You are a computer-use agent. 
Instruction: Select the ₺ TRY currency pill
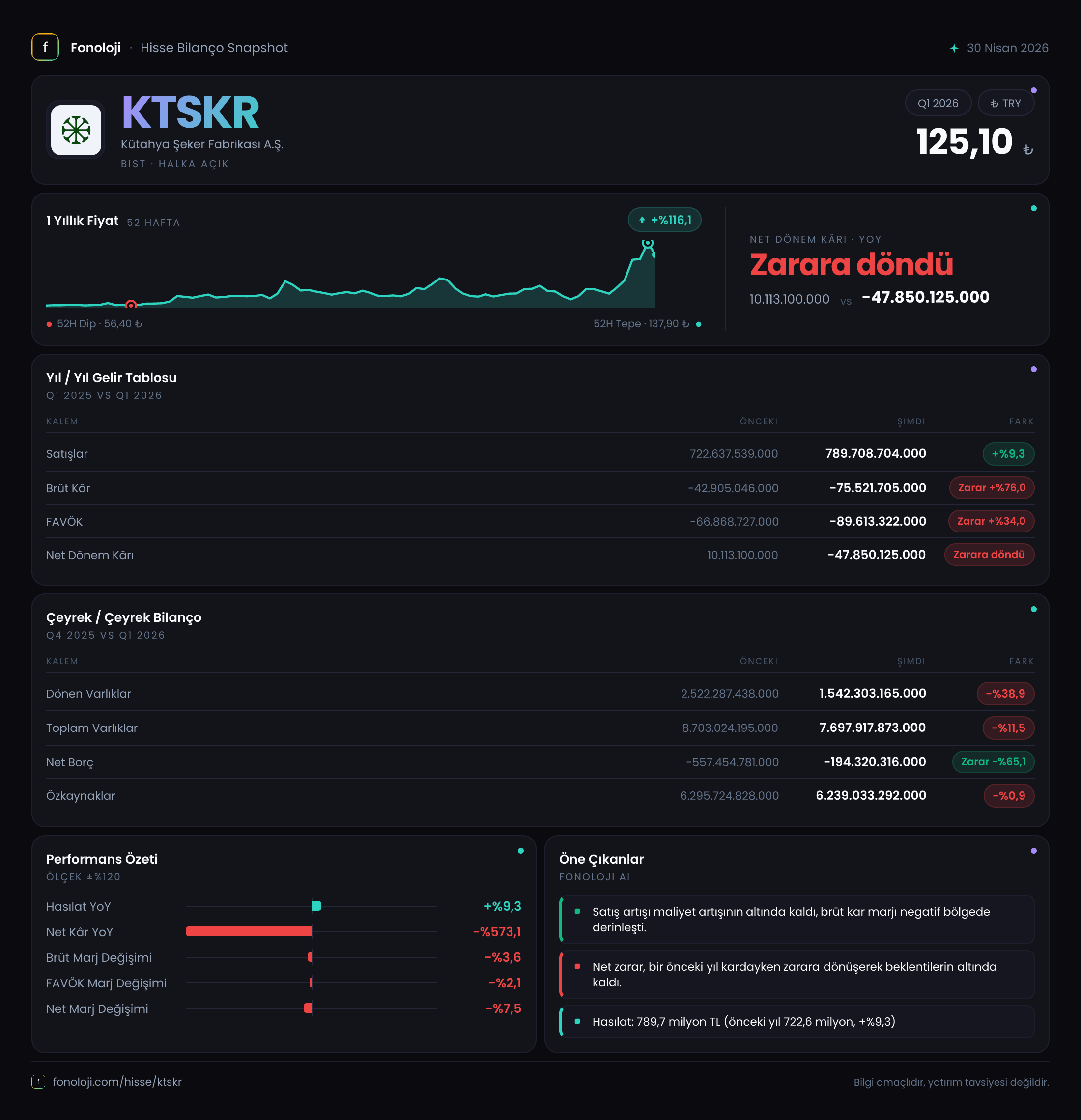point(1005,104)
